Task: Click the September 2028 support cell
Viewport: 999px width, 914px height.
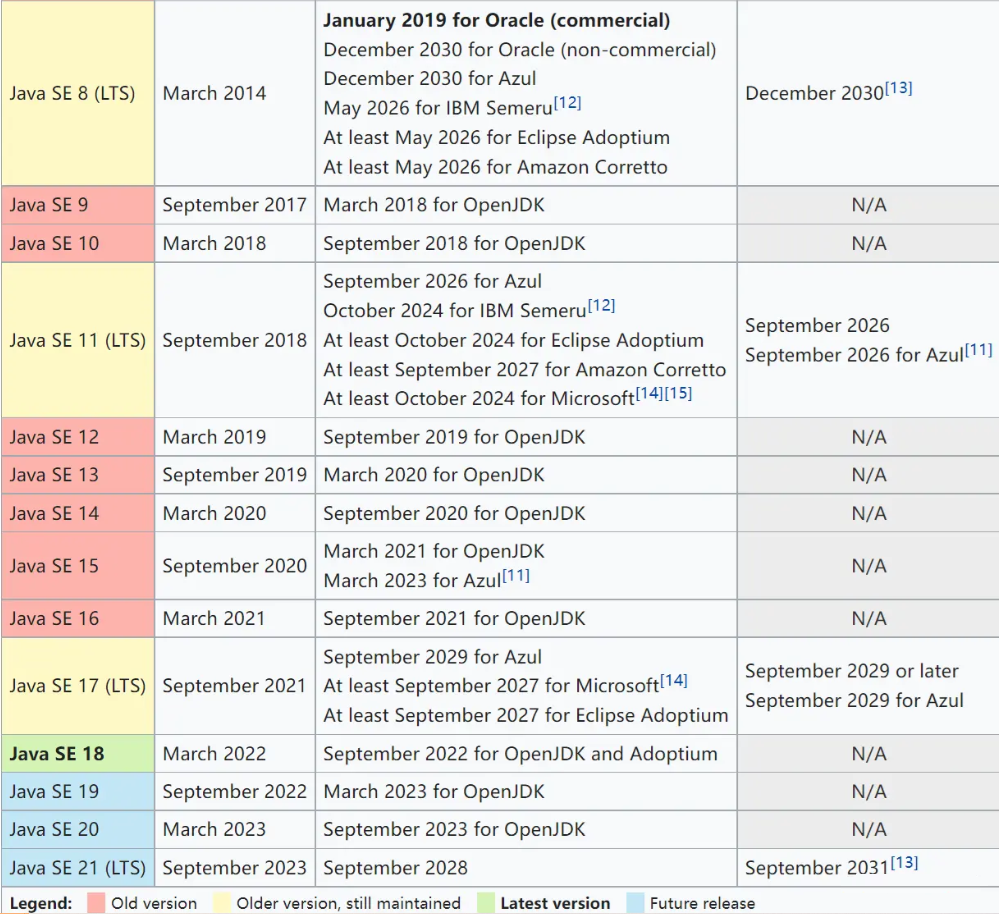Action: (x=526, y=868)
